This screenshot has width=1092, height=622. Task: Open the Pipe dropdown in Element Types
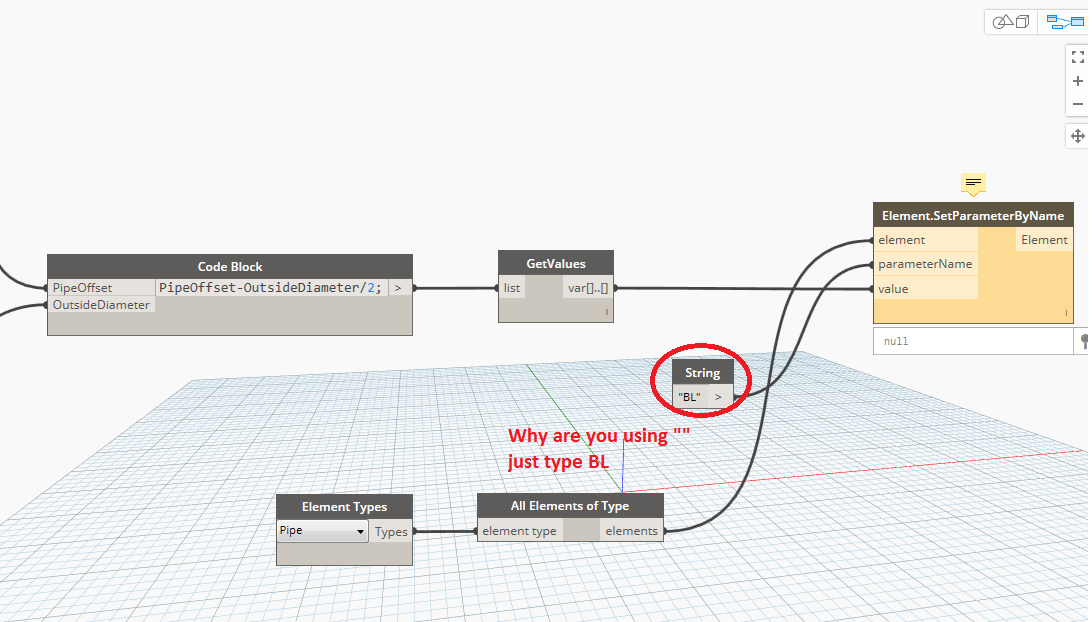point(322,530)
